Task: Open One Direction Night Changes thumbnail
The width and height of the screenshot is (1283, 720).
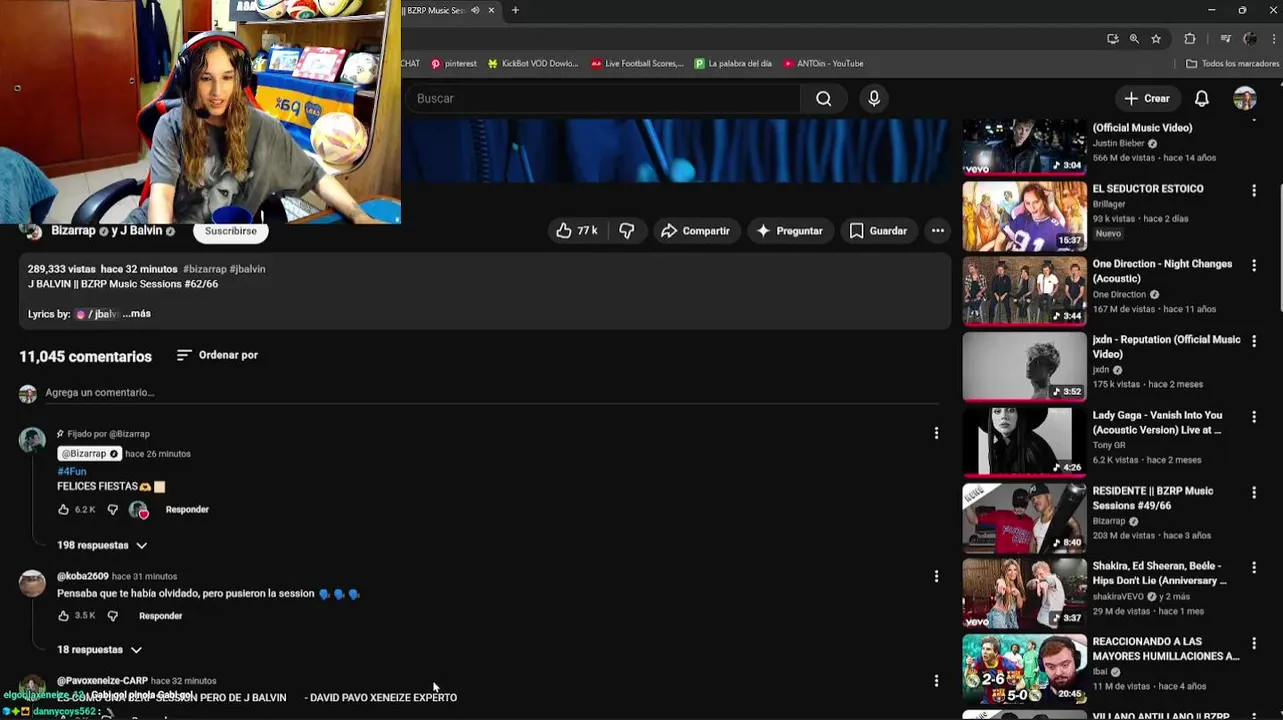Action: coord(1024,292)
